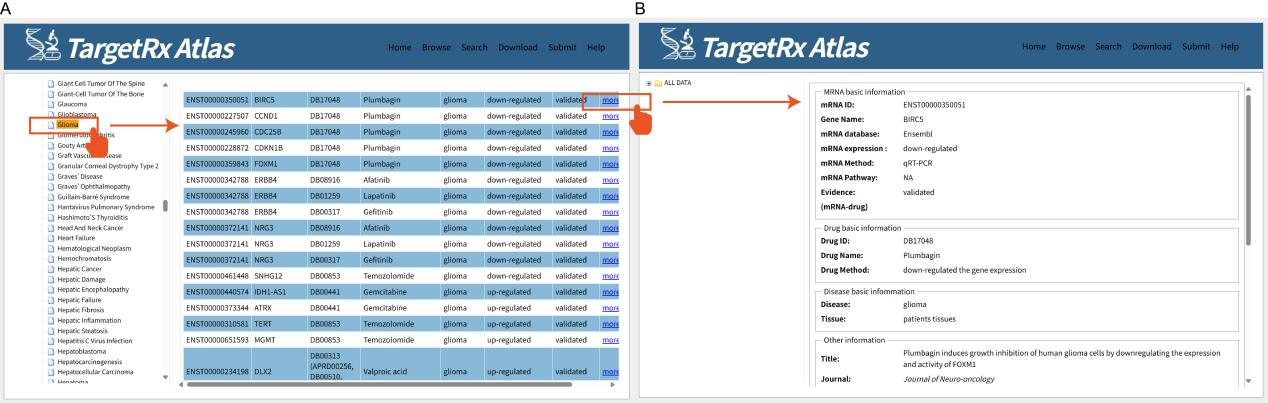This screenshot has height=403, width=1268.
Task: Open Download in panel A navigation
Action: [517, 47]
